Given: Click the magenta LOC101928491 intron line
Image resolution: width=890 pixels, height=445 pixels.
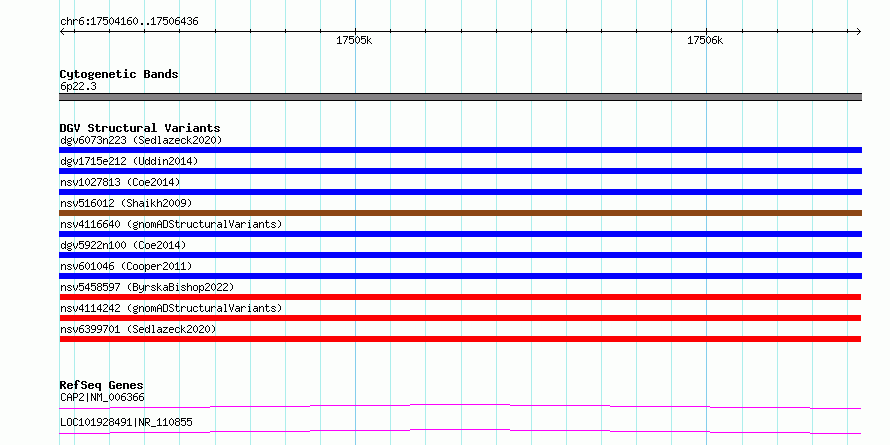Looking at the screenshot, I should coord(460,431).
